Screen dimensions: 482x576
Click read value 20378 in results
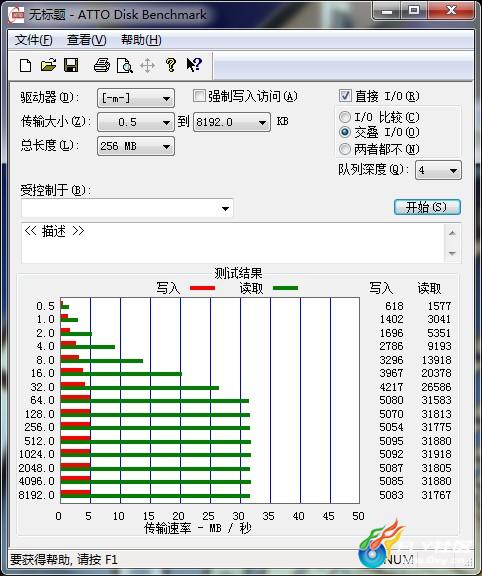point(436,373)
